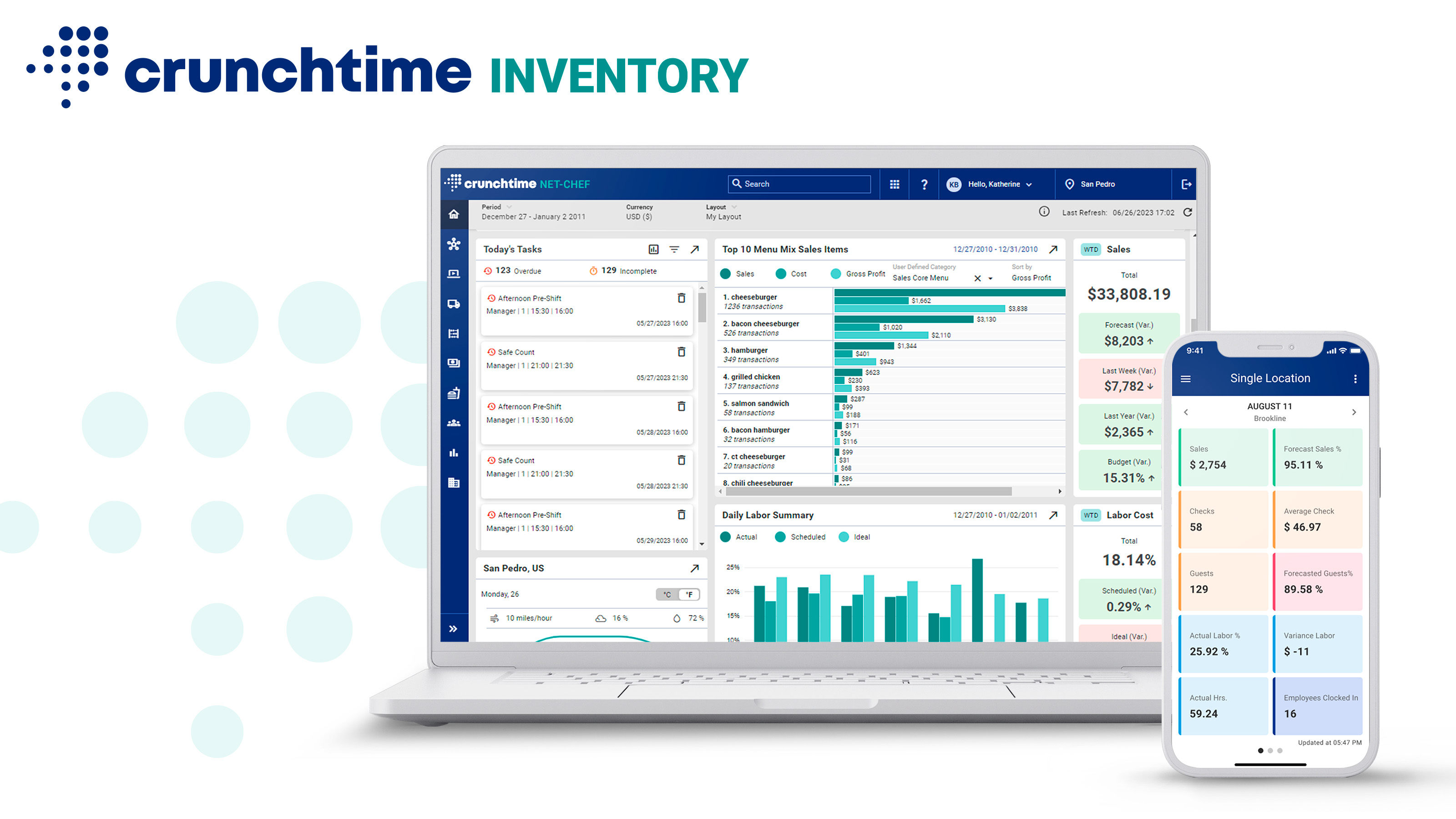Screen dimensions: 1456x819
Task: Click the Cost legend color dot
Action: [x=781, y=274]
